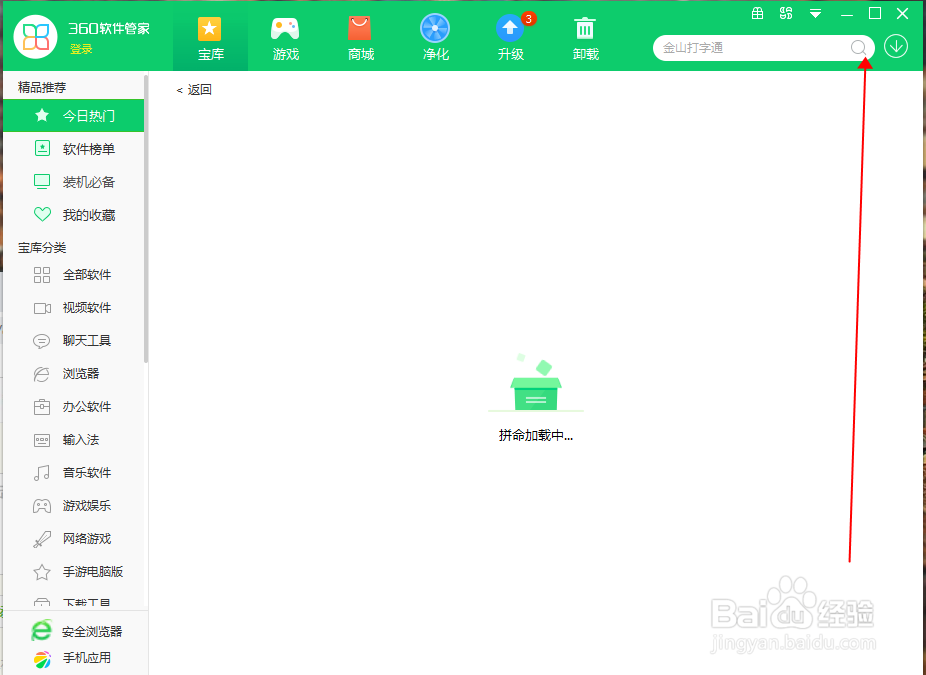This screenshot has width=926, height=675.
Task: Select 浏览器 category
Action: pyautogui.click(x=73, y=374)
